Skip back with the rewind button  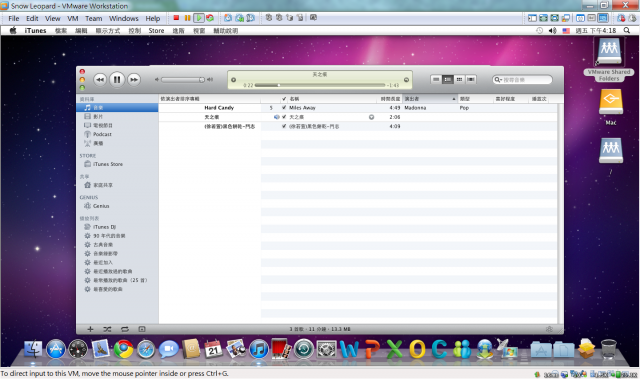coord(100,80)
